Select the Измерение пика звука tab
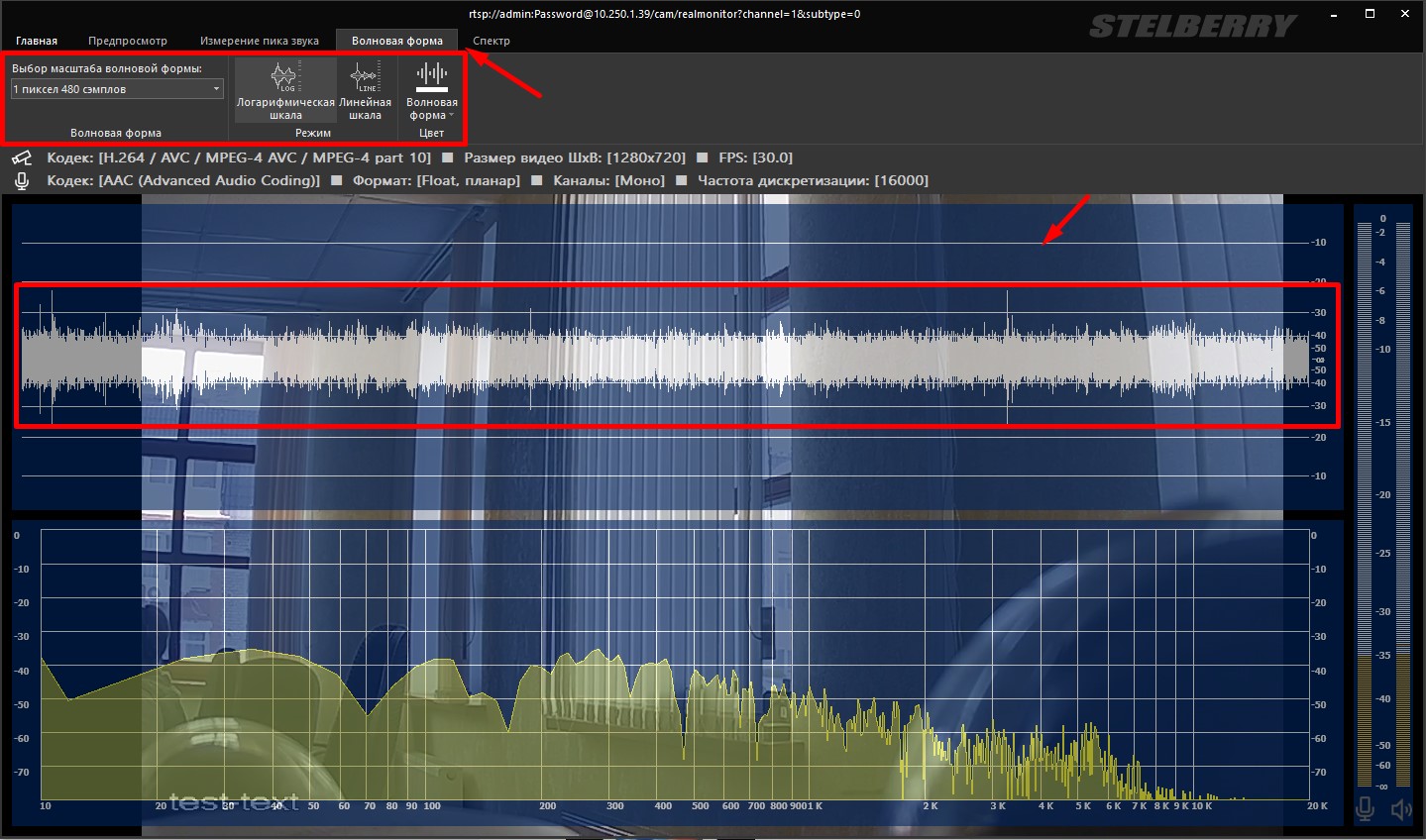Viewport: 1426px width, 840px height. [x=260, y=41]
